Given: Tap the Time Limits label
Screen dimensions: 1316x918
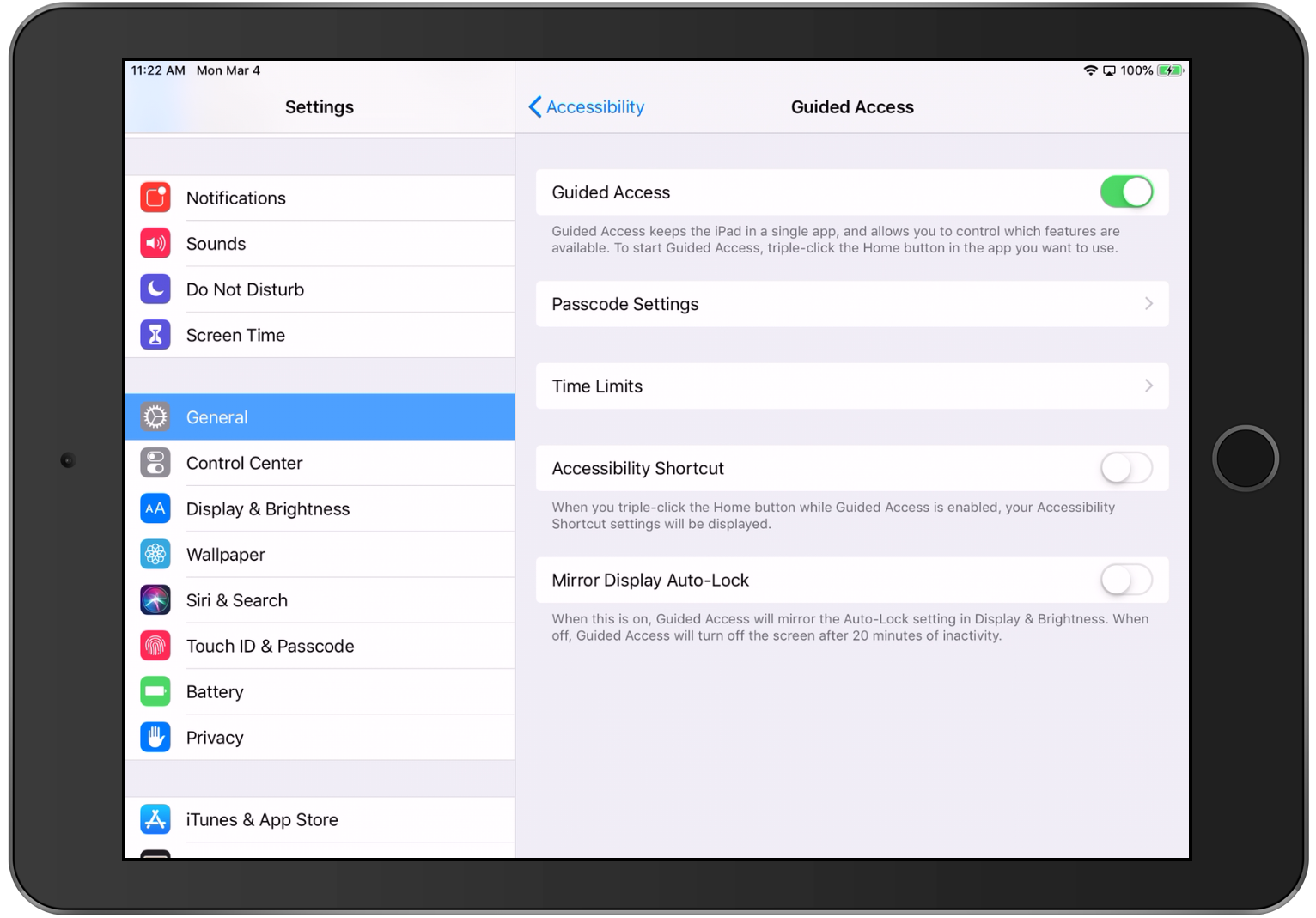Looking at the screenshot, I should point(597,386).
